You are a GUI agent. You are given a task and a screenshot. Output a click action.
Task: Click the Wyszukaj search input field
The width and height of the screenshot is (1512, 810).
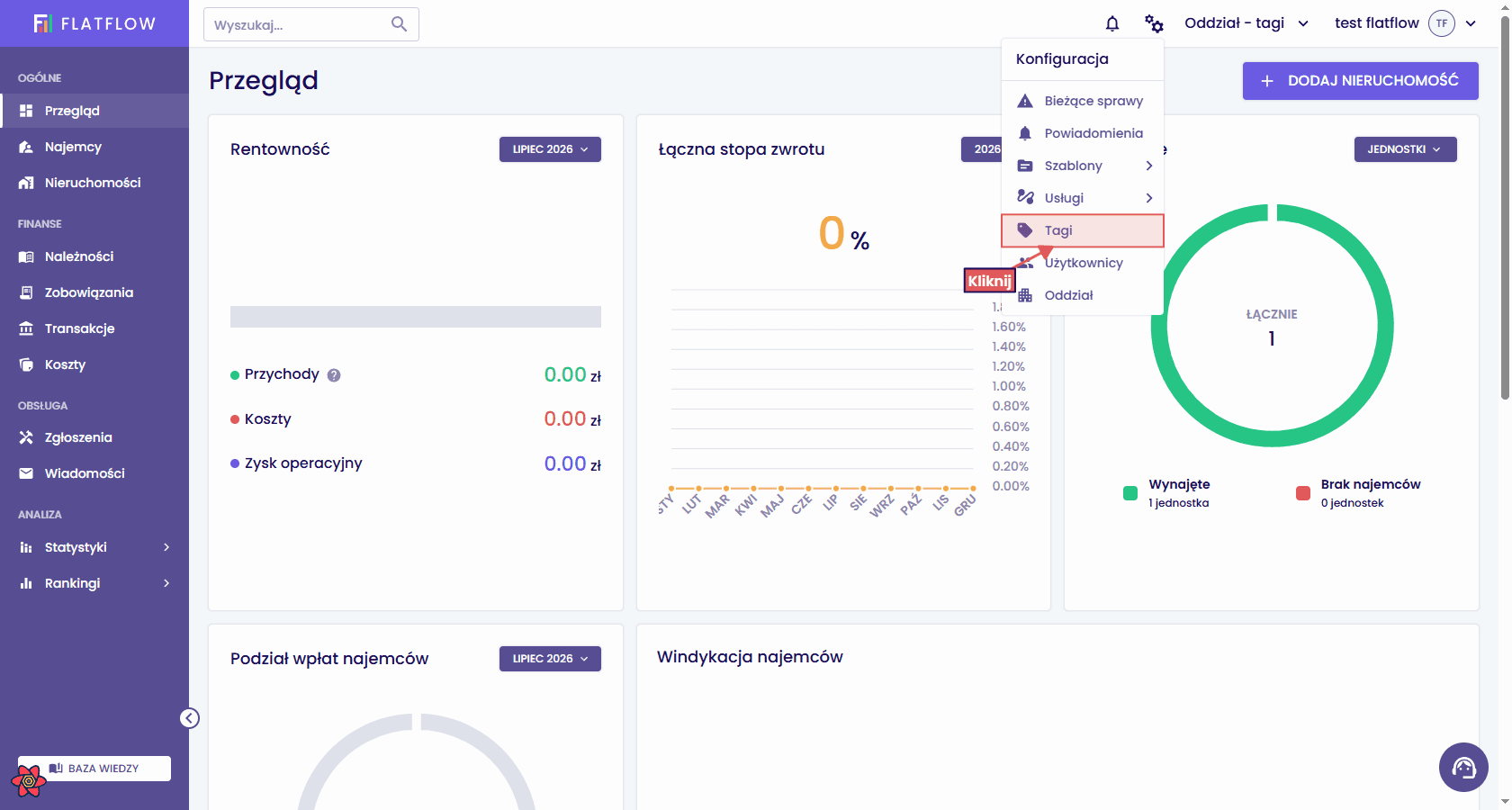click(x=311, y=24)
